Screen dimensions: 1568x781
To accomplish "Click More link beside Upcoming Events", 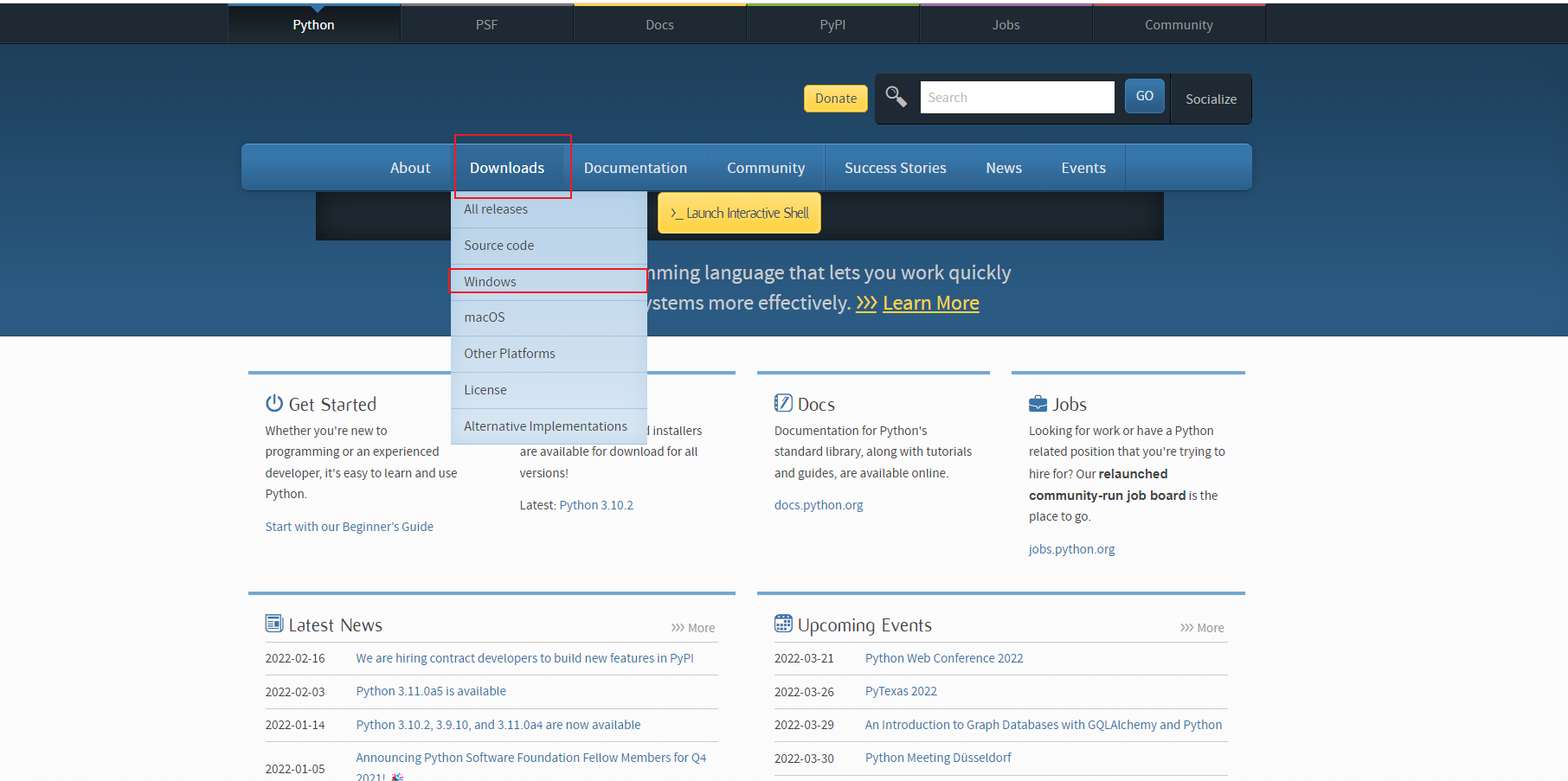I will tap(1202, 628).
